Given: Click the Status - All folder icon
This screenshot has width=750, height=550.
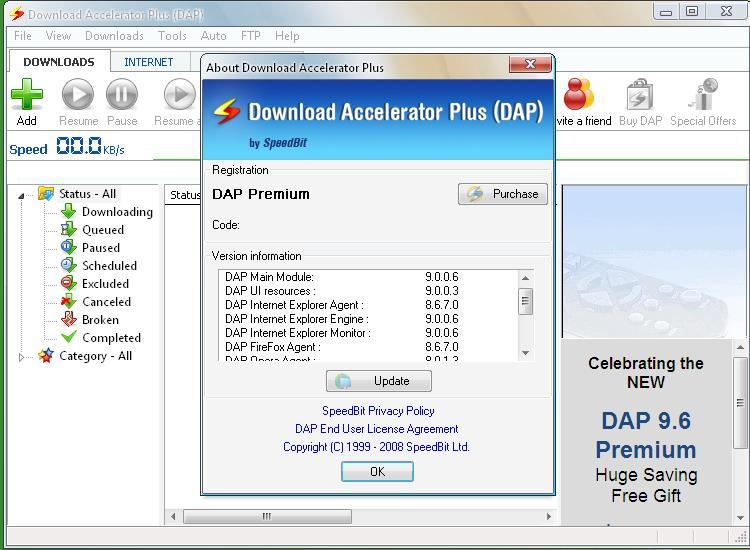Looking at the screenshot, I should (46, 194).
